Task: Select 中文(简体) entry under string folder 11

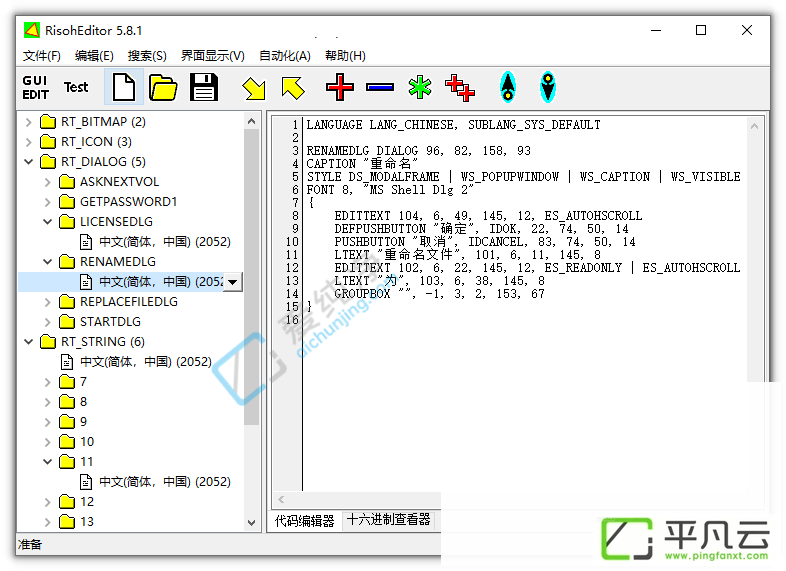Action: [x=155, y=482]
